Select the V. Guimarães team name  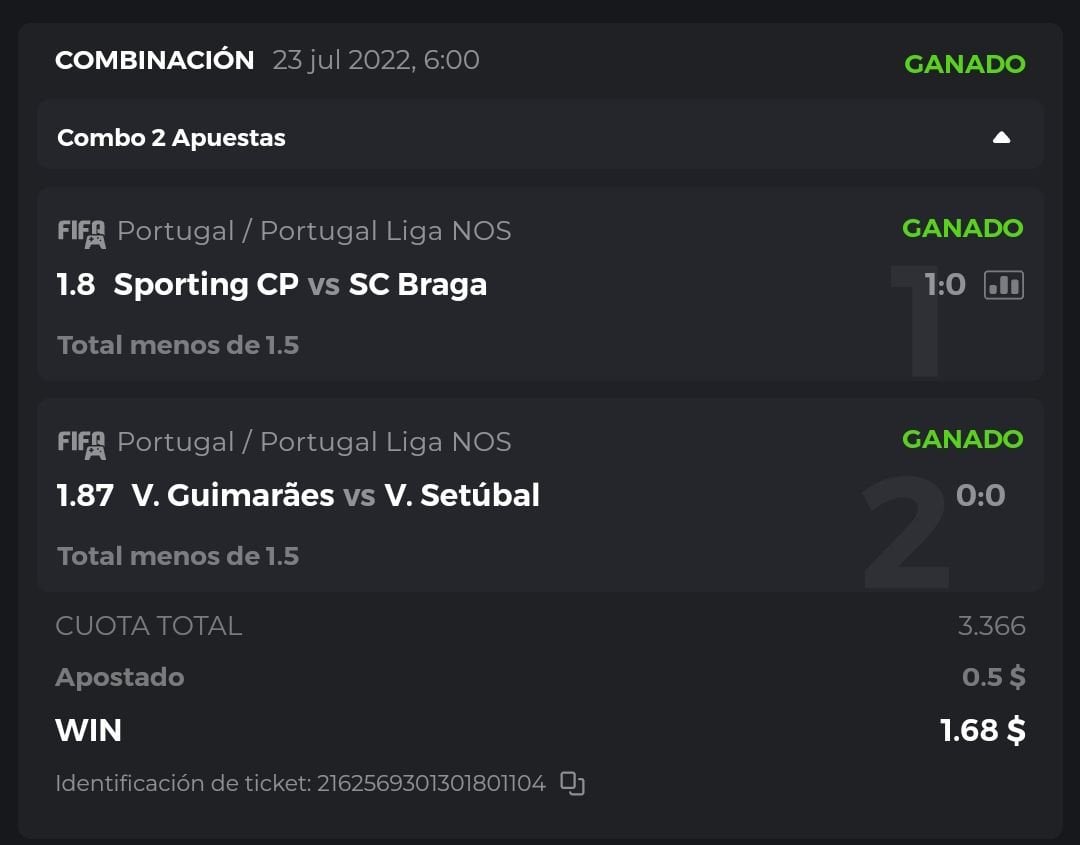point(233,496)
